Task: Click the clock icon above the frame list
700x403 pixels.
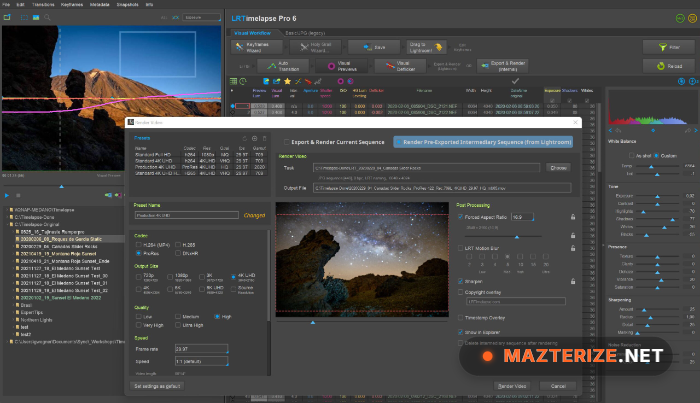Action: click(x=243, y=81)
